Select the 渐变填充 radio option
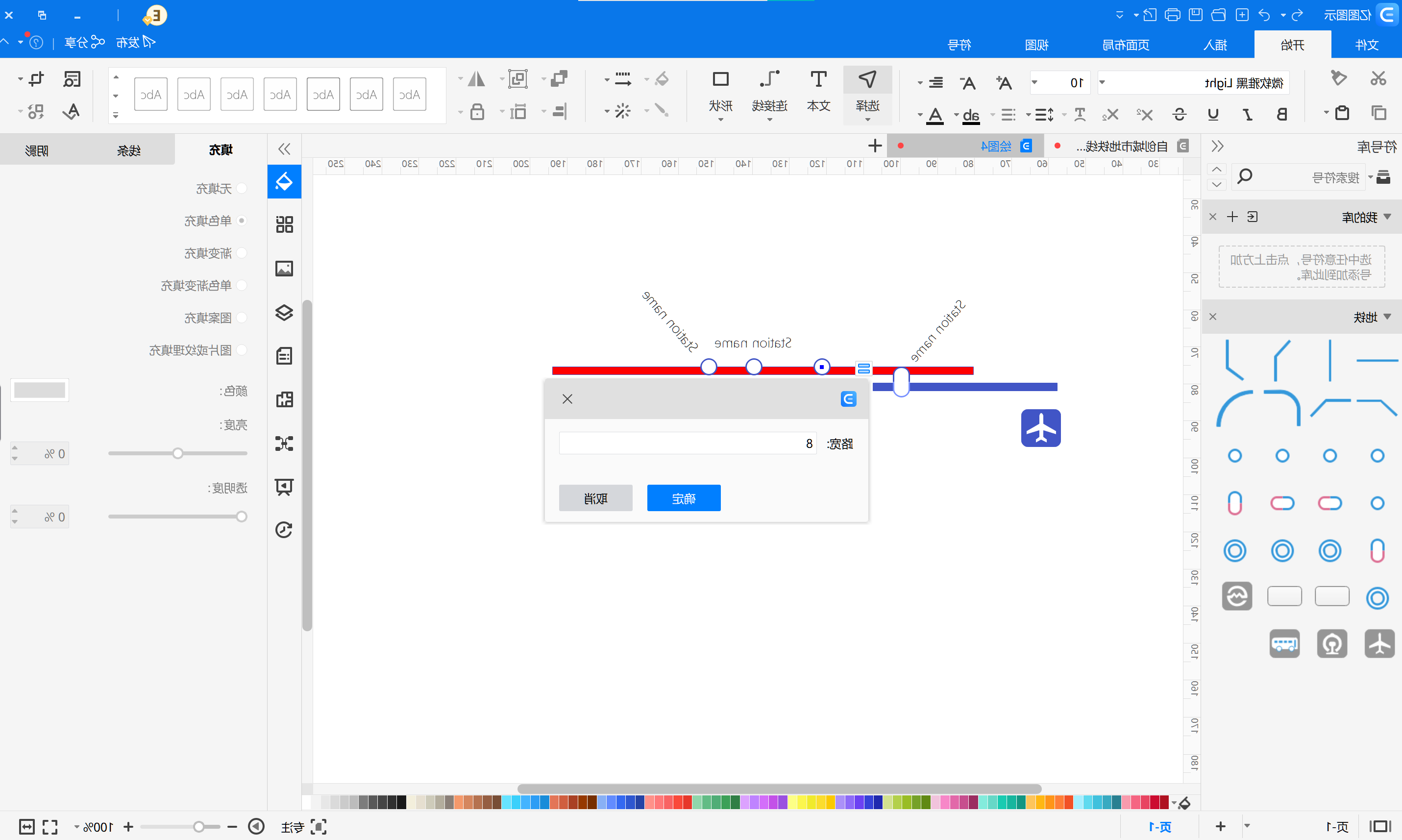 coord(242,253)
